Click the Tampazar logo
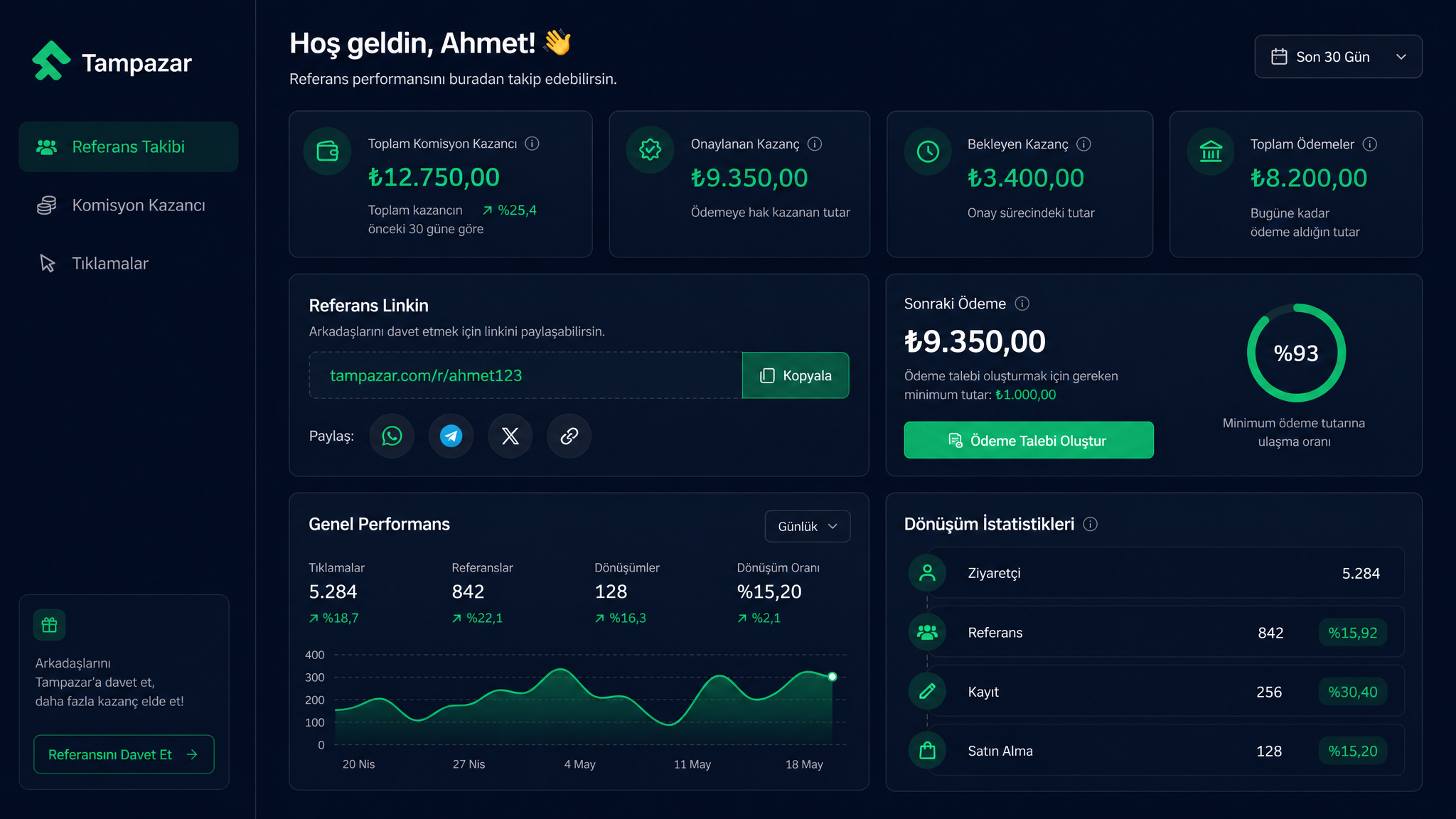The image size is (1456, 819). click(x=112, y=62)
